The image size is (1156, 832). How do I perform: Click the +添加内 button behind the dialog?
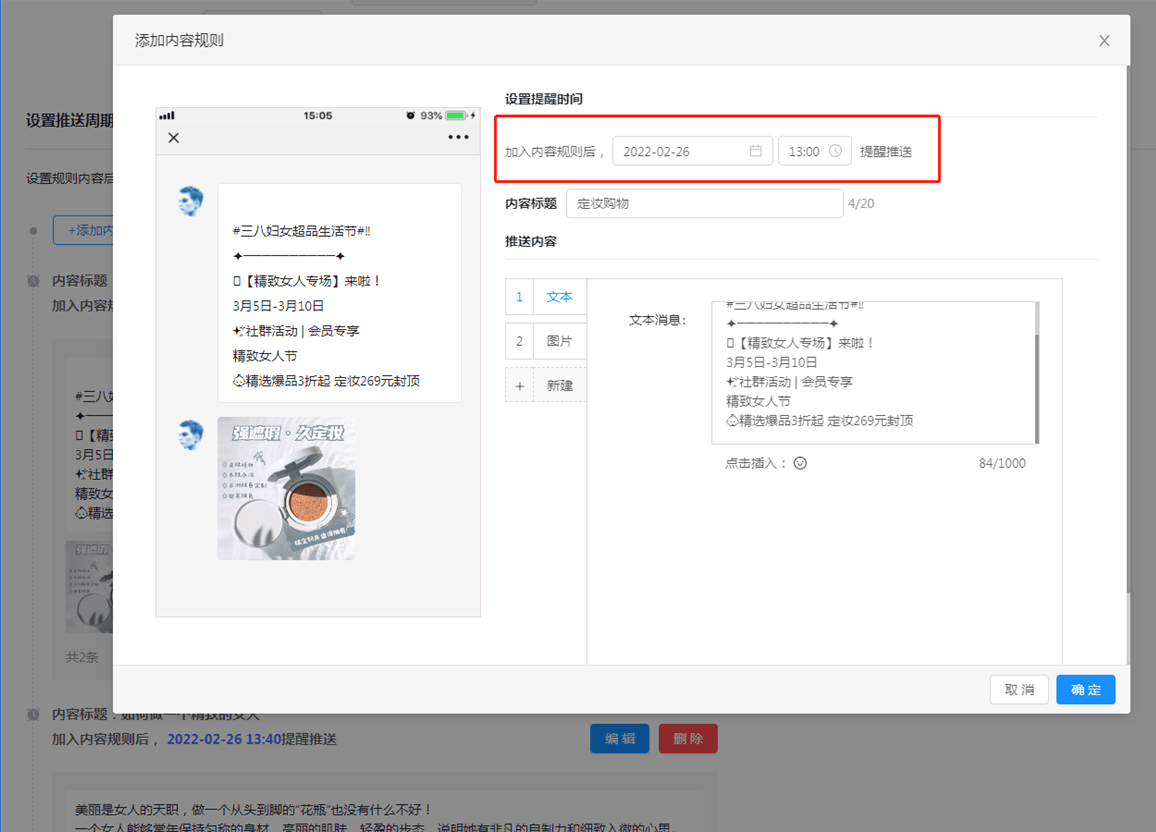tap(83, 231)
